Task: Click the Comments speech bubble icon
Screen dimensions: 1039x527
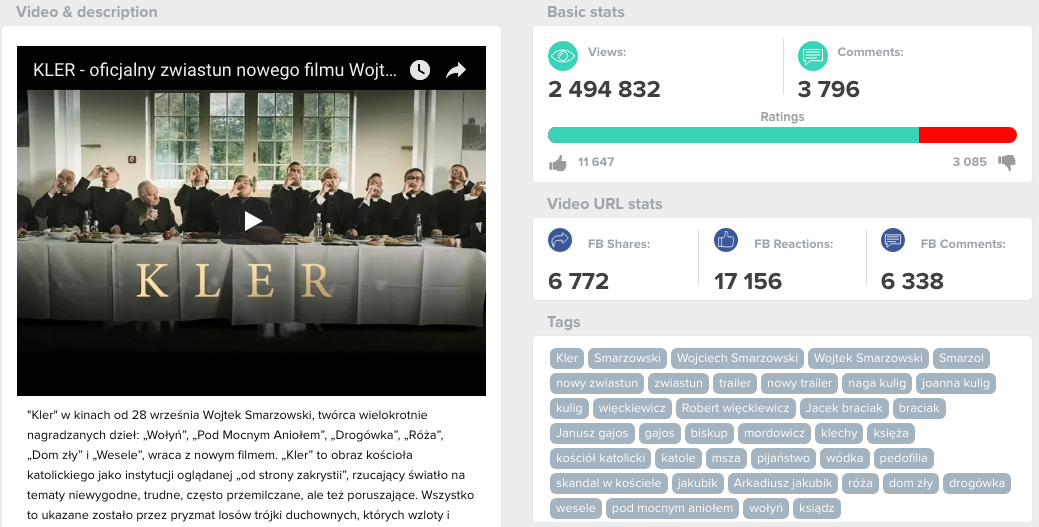Action: coord(812,56)
